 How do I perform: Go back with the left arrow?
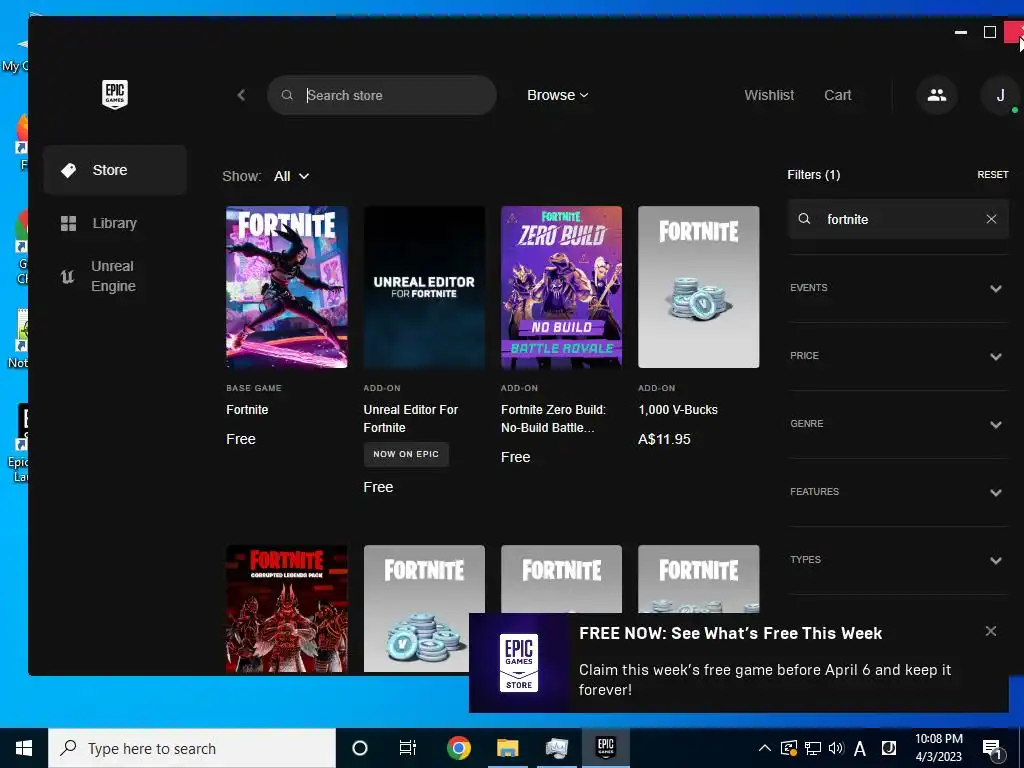tap(241, 95)
